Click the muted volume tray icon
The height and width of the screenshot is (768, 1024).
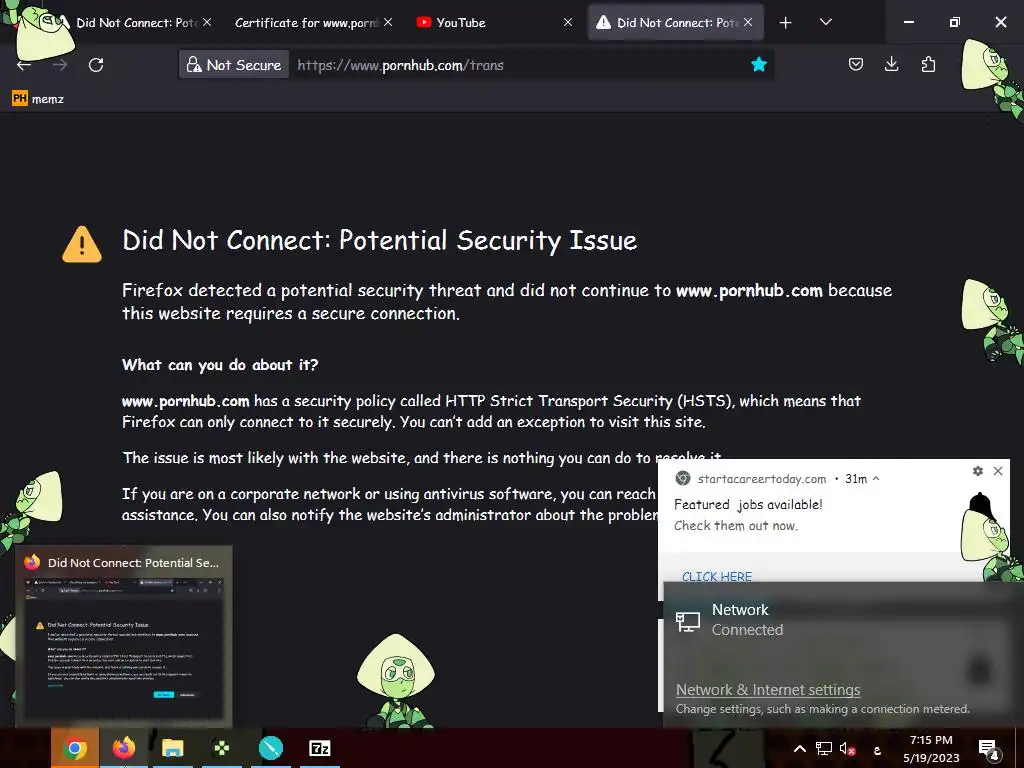[848, 749]
